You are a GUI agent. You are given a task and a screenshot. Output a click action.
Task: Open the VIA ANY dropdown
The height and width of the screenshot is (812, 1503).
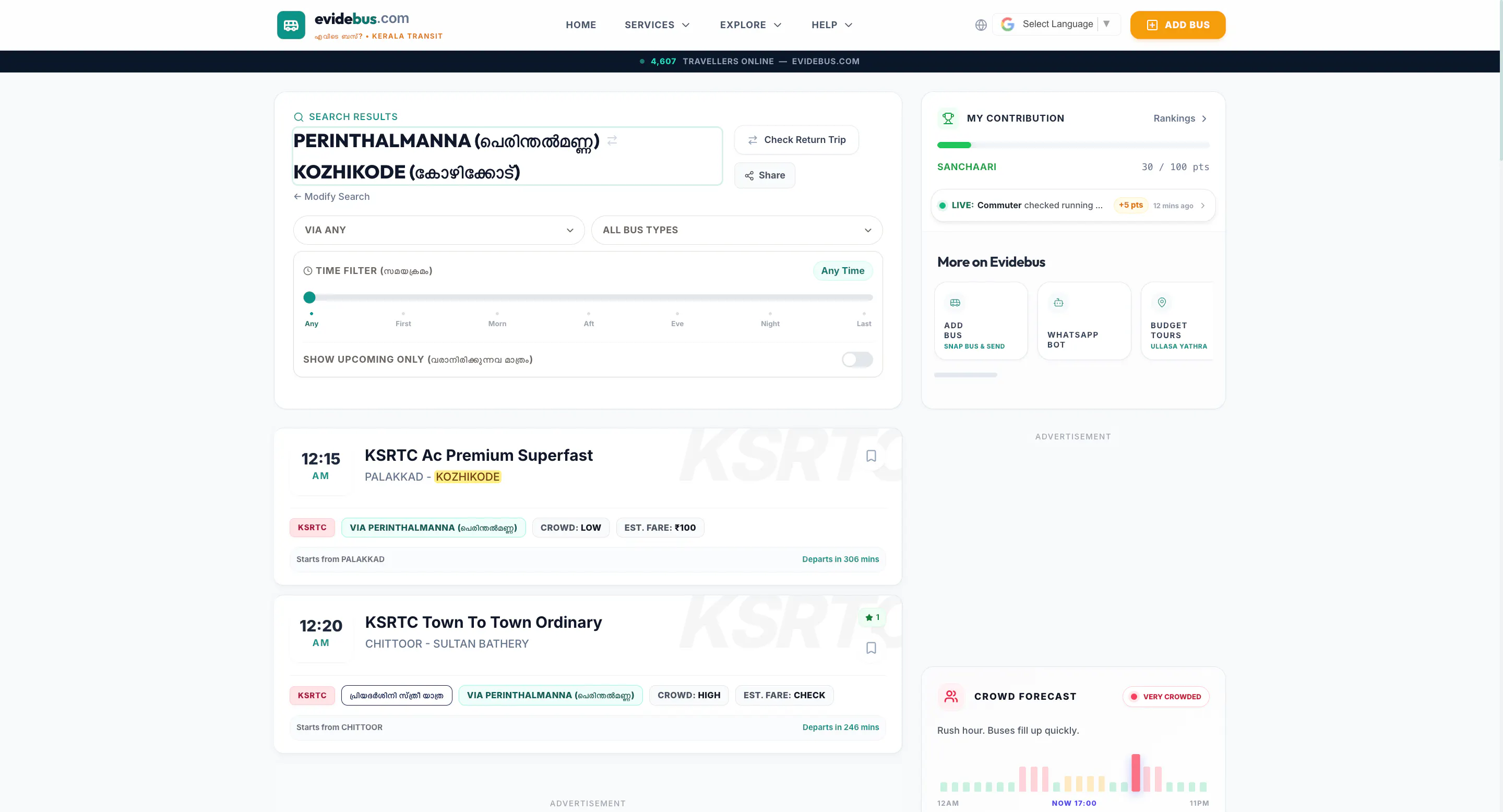439,231
